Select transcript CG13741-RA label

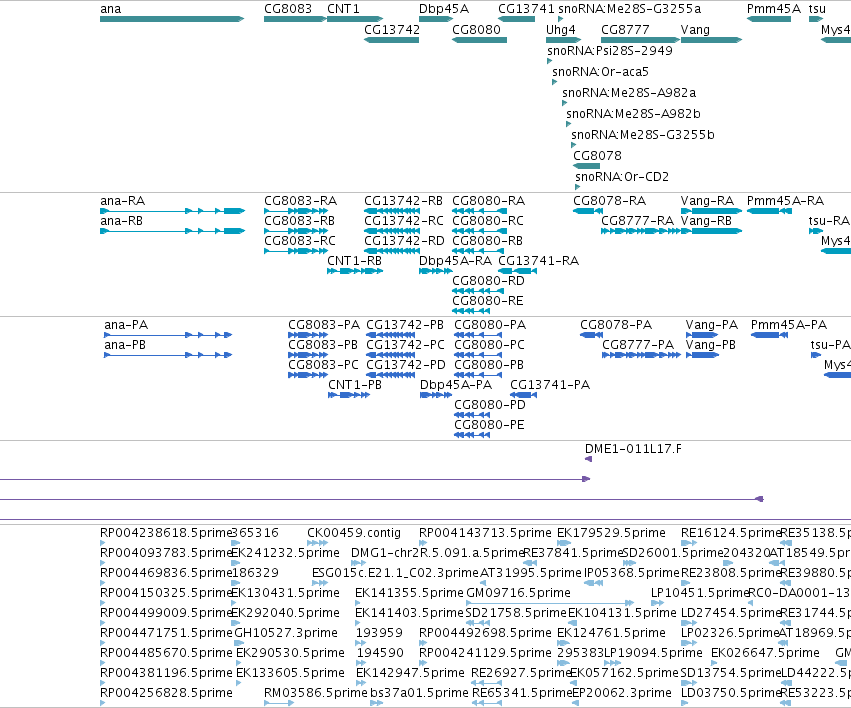point(538,261)
